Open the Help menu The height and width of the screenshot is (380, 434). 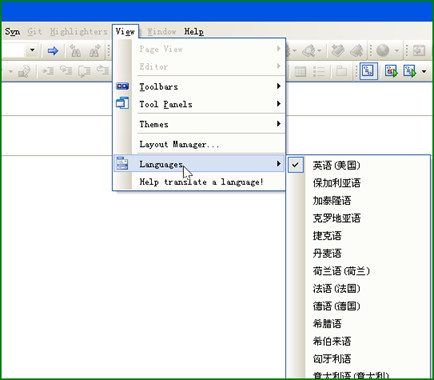tap(194, 32)
